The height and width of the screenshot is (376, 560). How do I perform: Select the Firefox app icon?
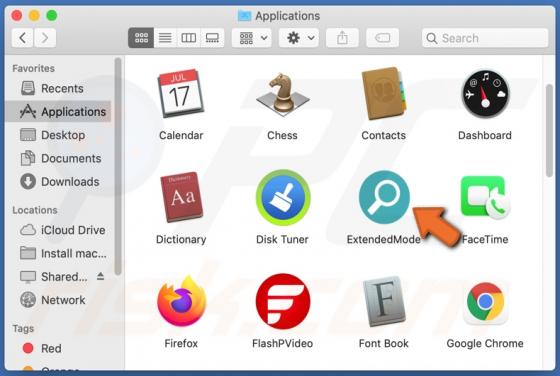tap(181, 301)
